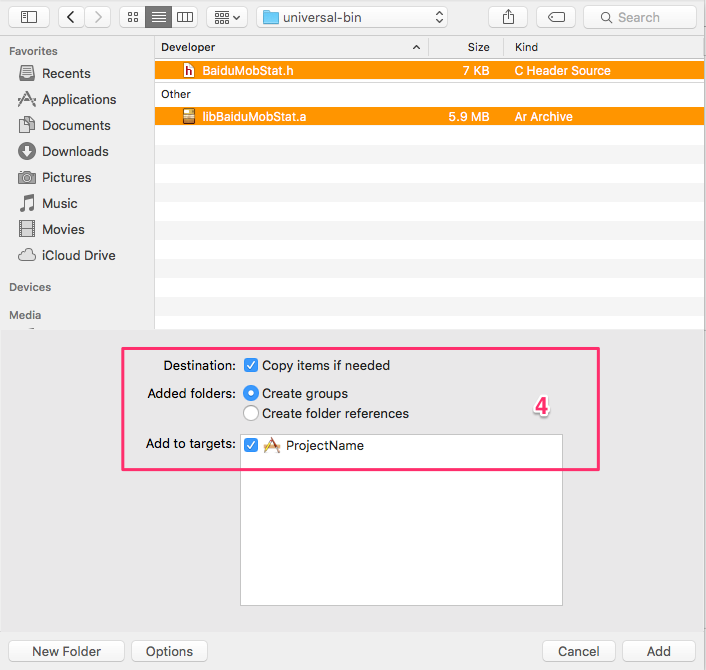Screen dimensions: 706x670
Task: Click in the Search field
Action: point(640,18)
